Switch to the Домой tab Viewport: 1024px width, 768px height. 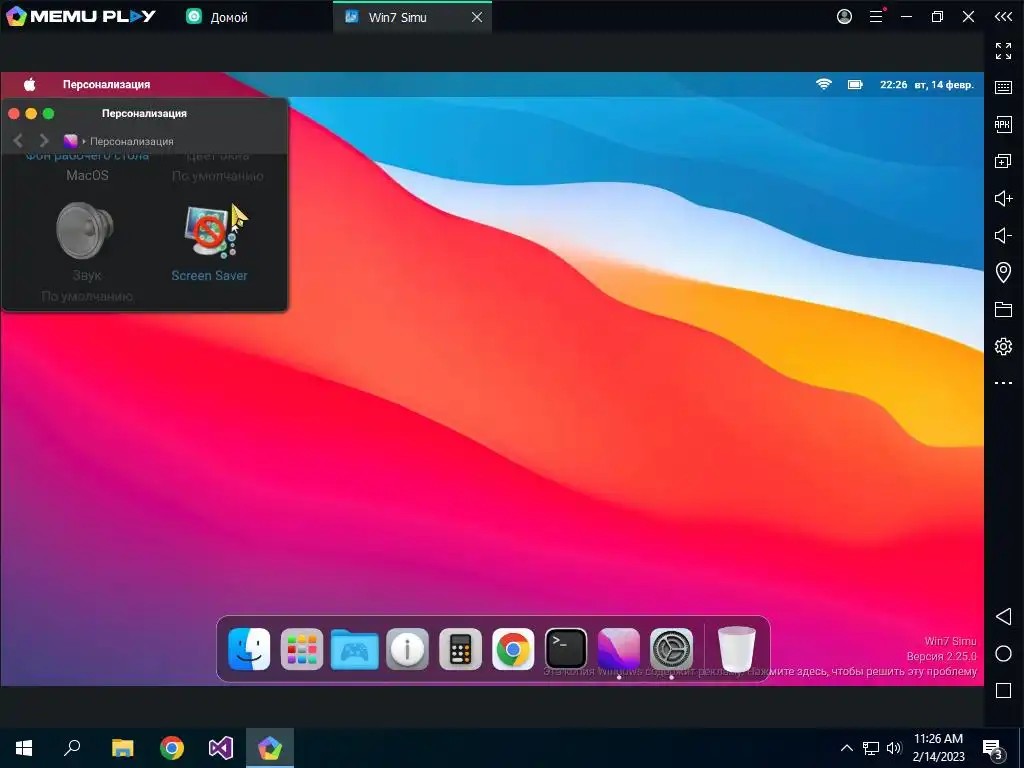pos(217,17)
